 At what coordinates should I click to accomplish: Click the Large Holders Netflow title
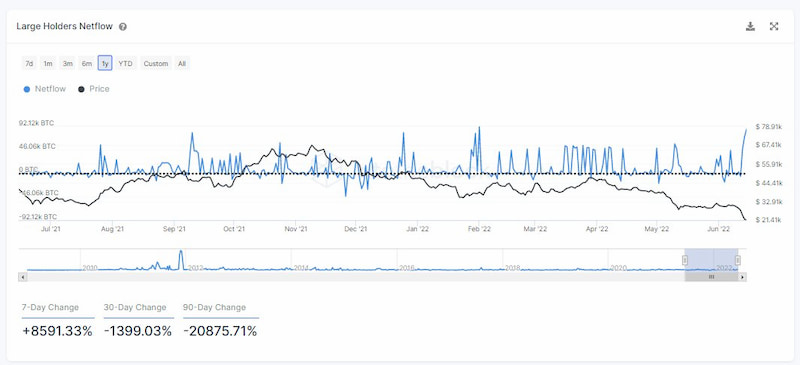[64, 27]
